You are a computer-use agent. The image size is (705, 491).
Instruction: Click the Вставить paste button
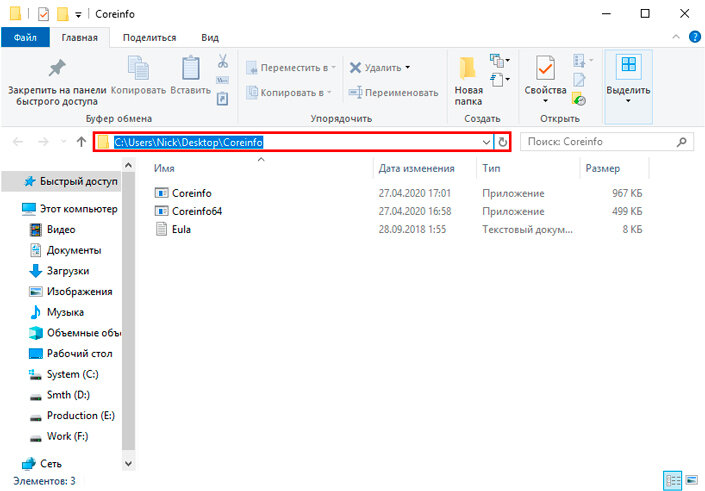(x=191, y=76)
